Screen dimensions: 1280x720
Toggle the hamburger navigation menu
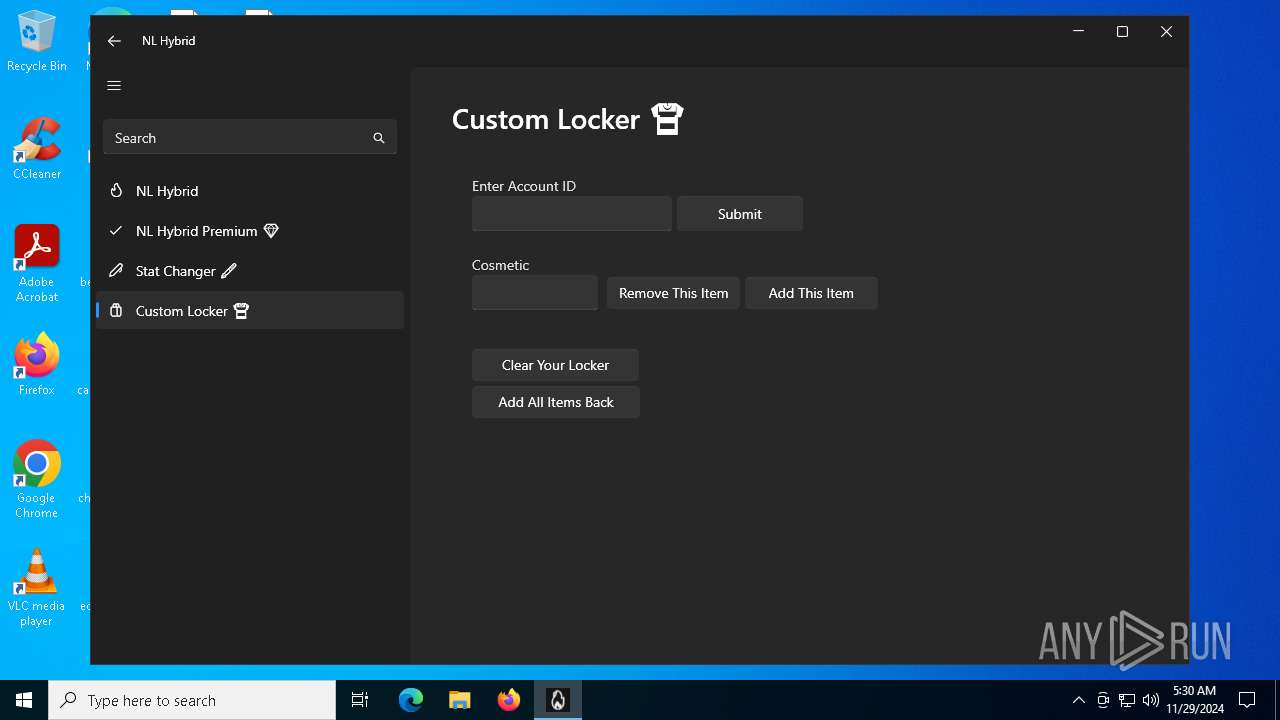click(114, 86)
